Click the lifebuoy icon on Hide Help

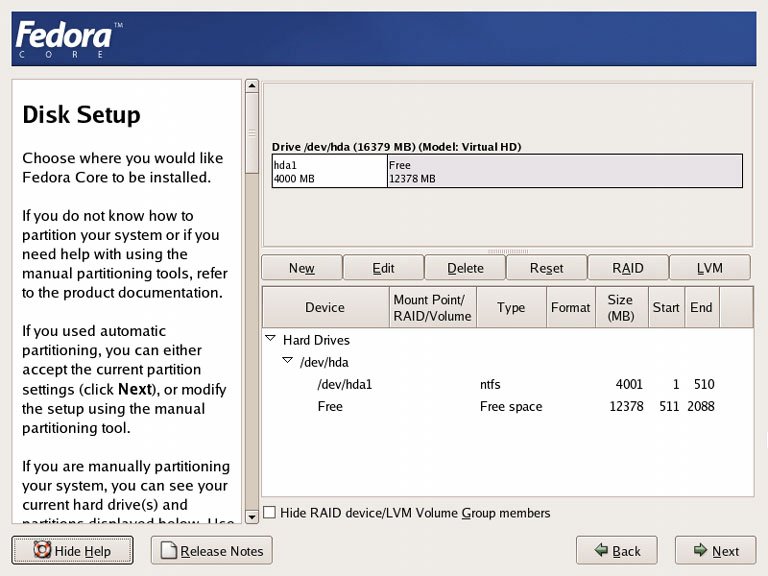[42, 550]
